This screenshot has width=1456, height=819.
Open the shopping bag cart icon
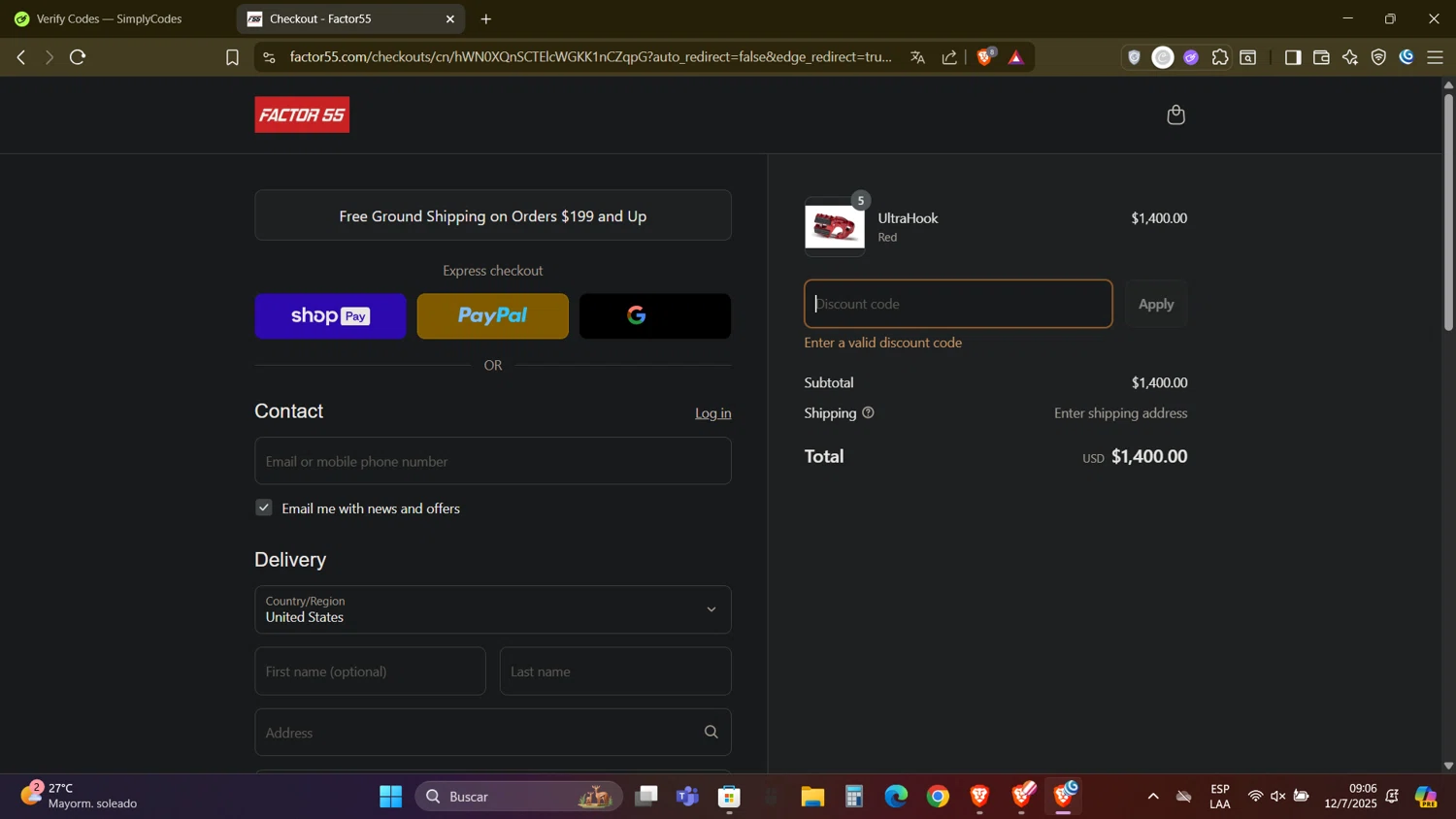click(1175, 115)
